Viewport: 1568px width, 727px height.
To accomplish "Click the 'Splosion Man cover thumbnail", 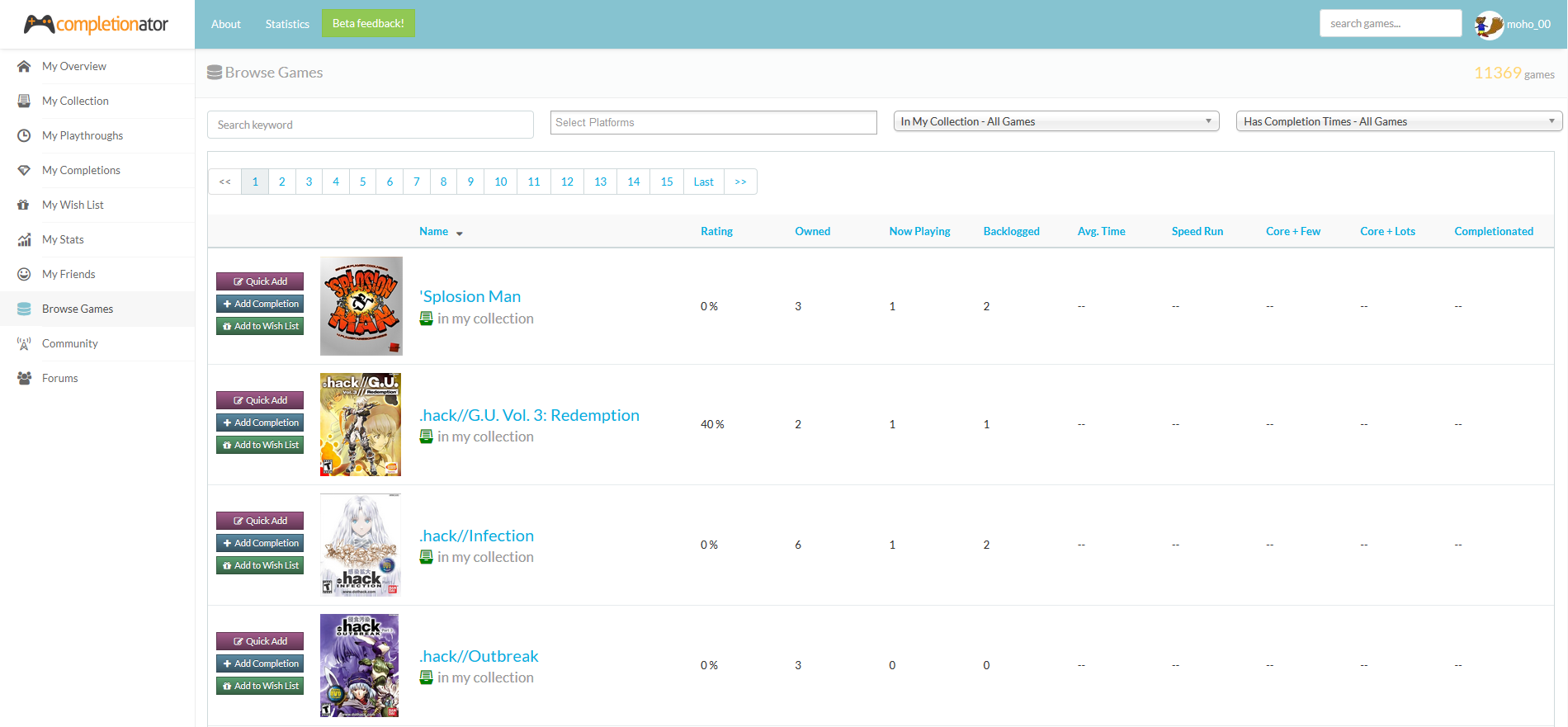I will (x=361, y=306).
